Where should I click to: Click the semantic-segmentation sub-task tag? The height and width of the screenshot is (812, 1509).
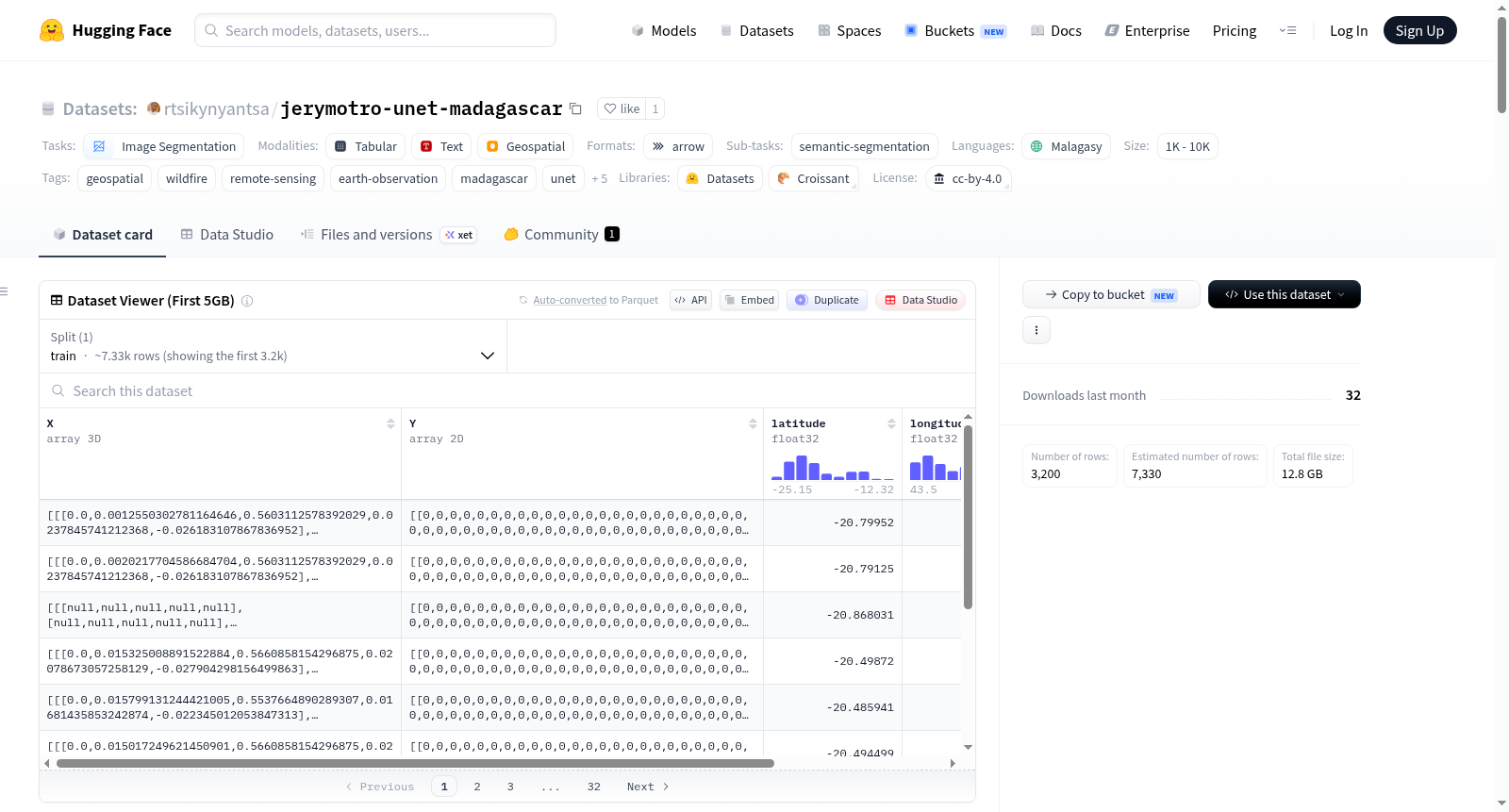(x=864, y=146)
